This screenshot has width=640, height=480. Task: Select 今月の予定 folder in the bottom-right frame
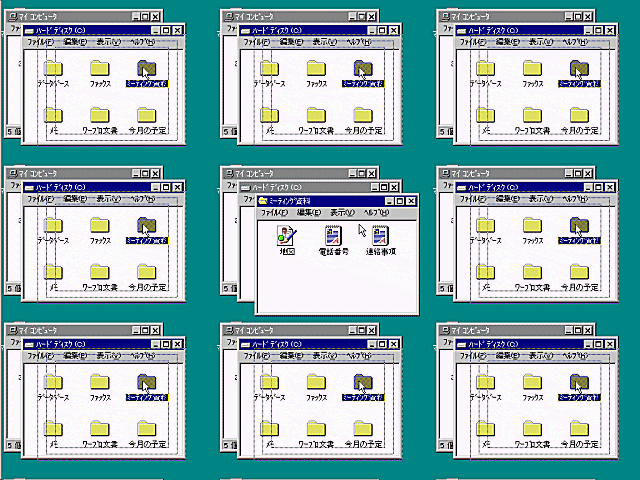579,429
